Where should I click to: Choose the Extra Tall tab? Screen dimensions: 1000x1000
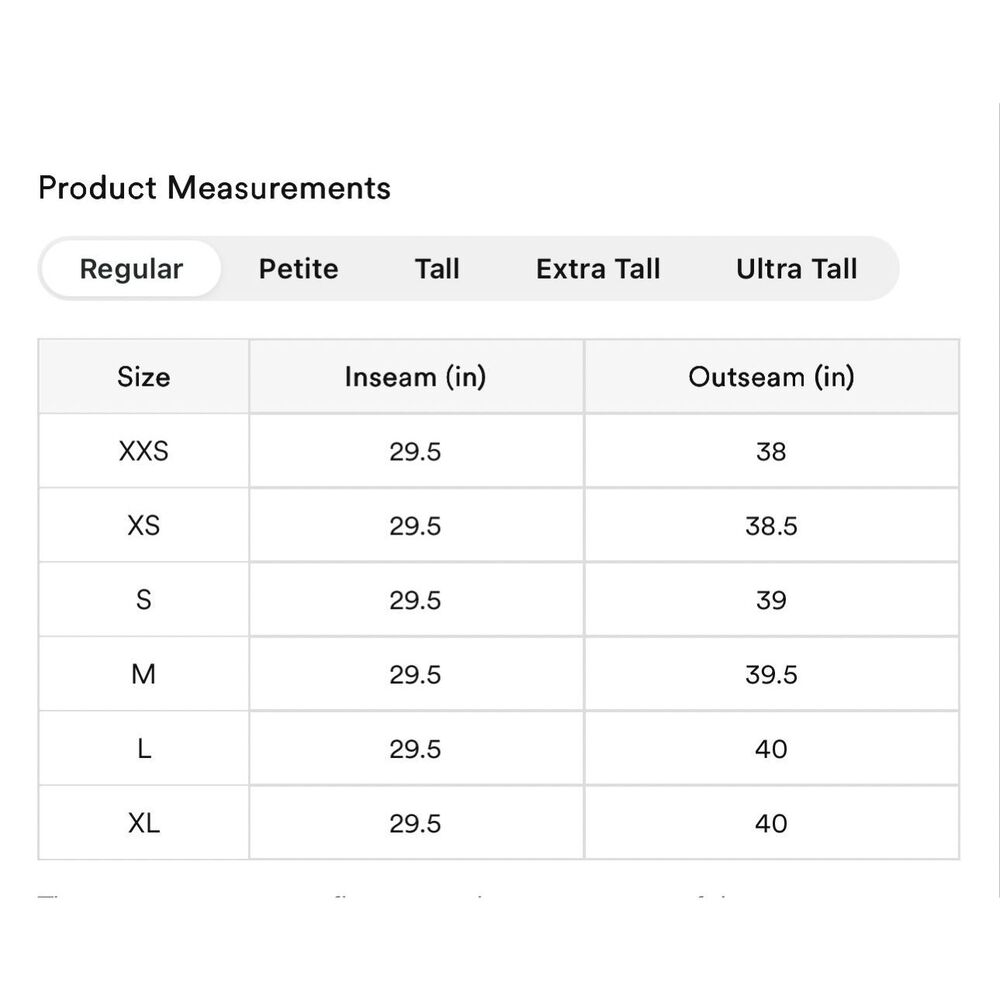point(598,268)
